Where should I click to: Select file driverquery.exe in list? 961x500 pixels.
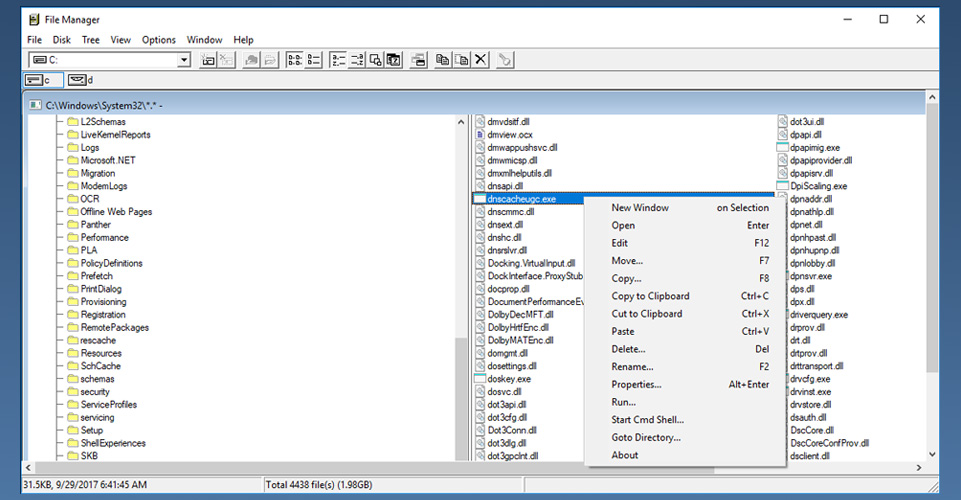point(819,315)
